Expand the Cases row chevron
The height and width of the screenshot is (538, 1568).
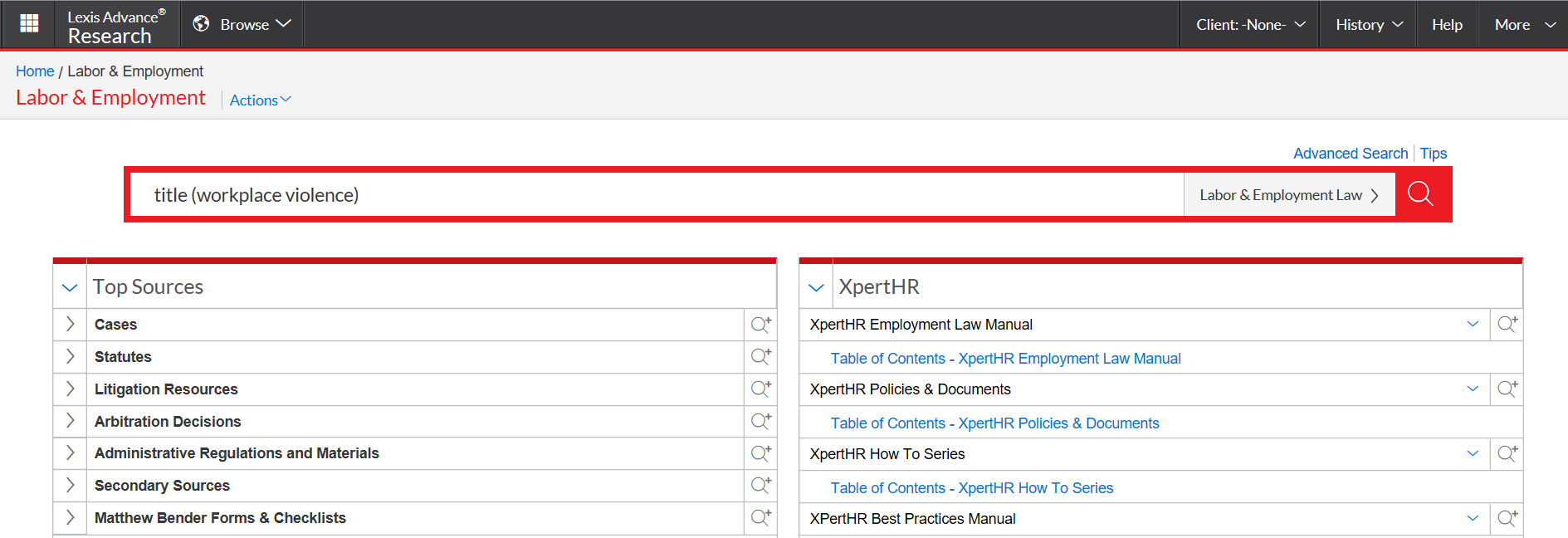coord(71,324)
